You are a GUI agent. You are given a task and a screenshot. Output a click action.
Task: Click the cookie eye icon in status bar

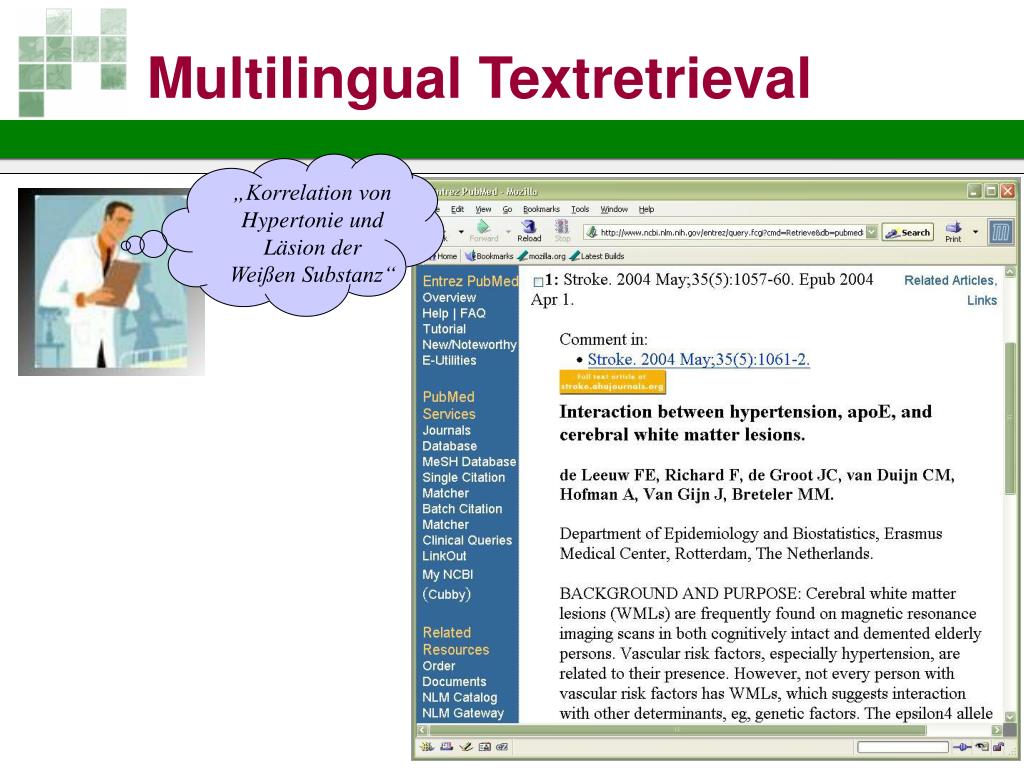point(982,746)
